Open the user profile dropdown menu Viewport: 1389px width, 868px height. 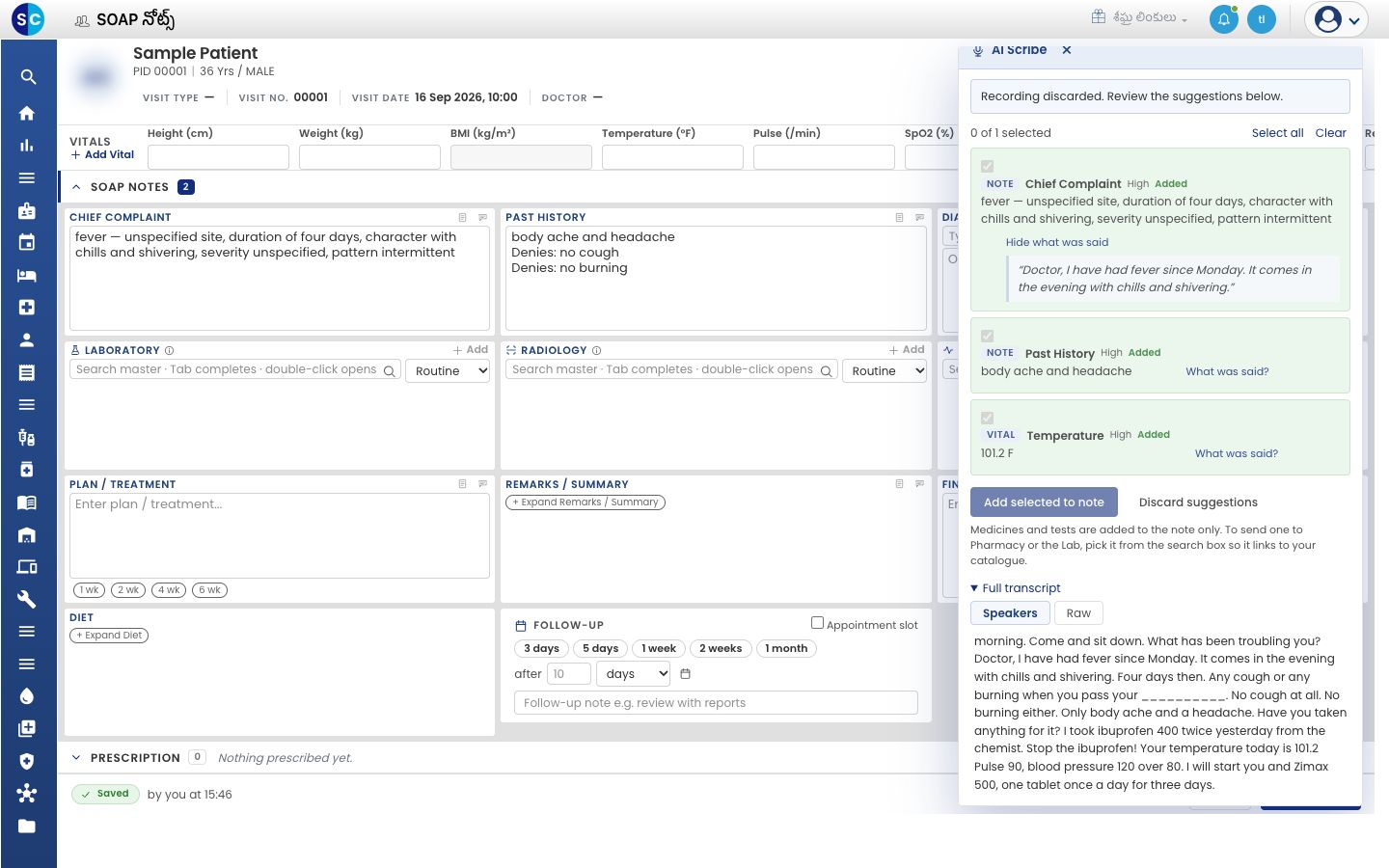1336,19
